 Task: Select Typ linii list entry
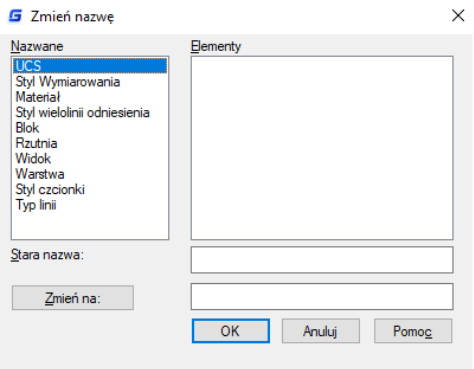(90, 204)
